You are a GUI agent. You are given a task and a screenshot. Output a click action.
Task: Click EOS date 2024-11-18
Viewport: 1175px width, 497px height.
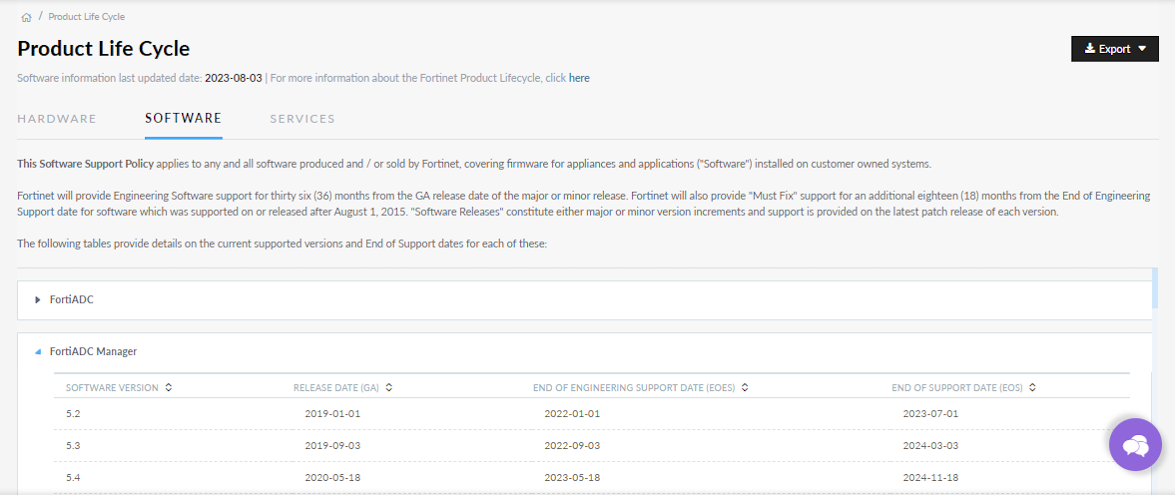(x=931, y=478)
